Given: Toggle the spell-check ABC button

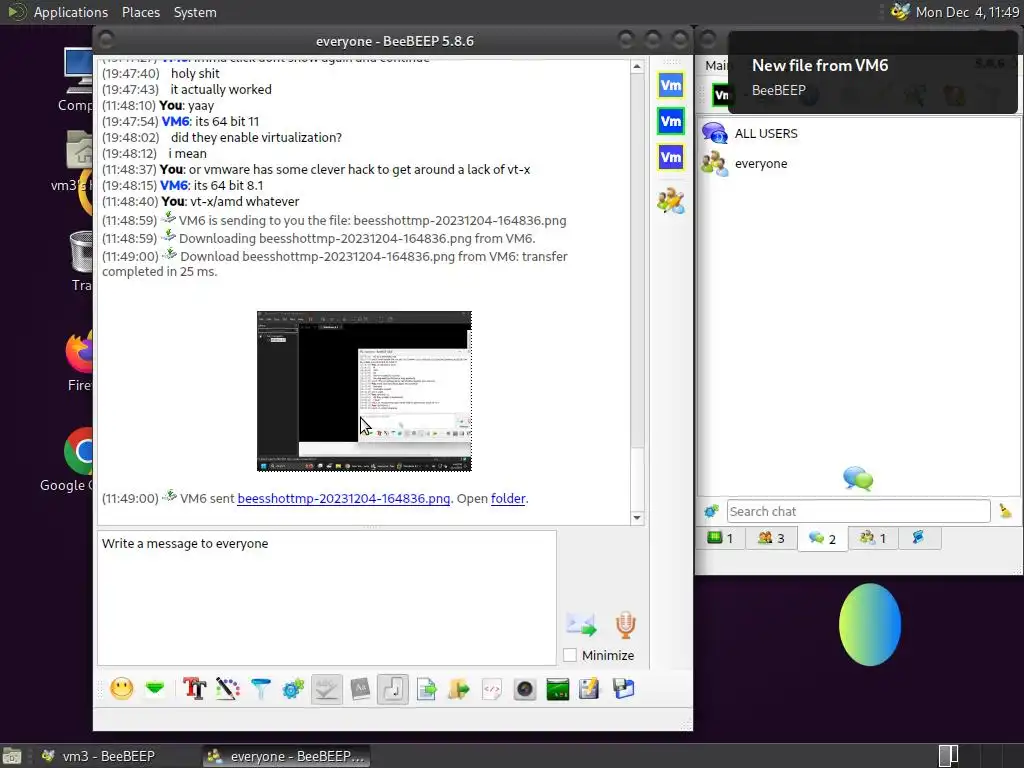Looking at the screenshot, I should pyautogui.click(x=327, y=689).
